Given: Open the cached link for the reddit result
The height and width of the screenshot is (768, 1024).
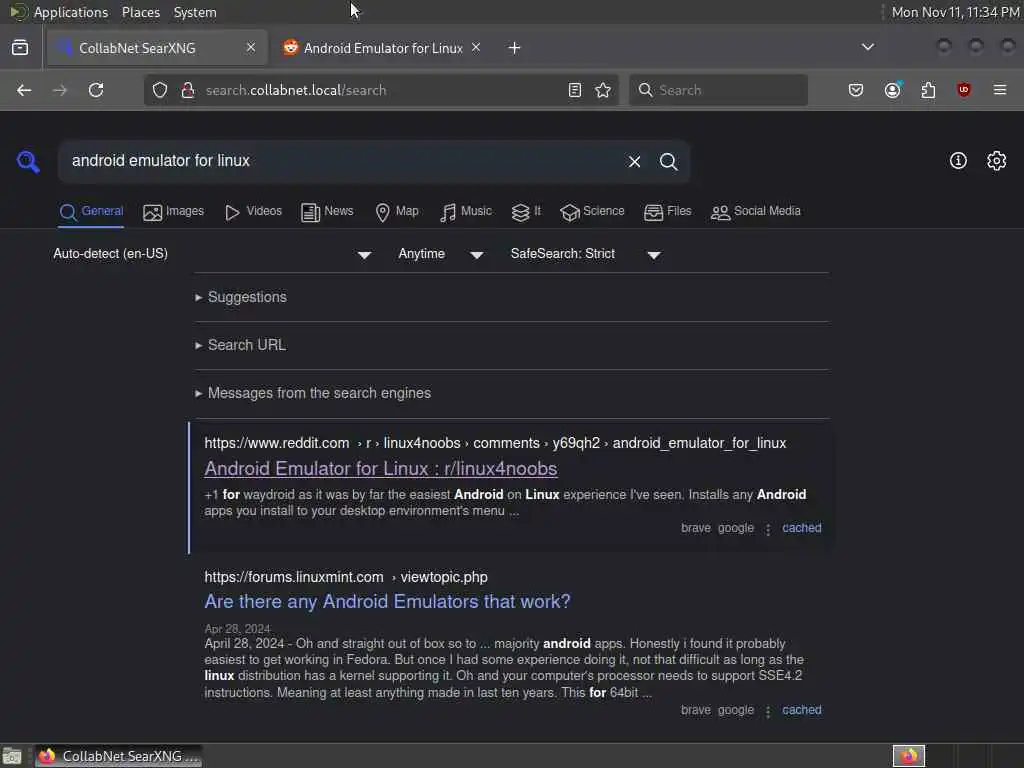Looking at the screenshot, I should [802, 528].
